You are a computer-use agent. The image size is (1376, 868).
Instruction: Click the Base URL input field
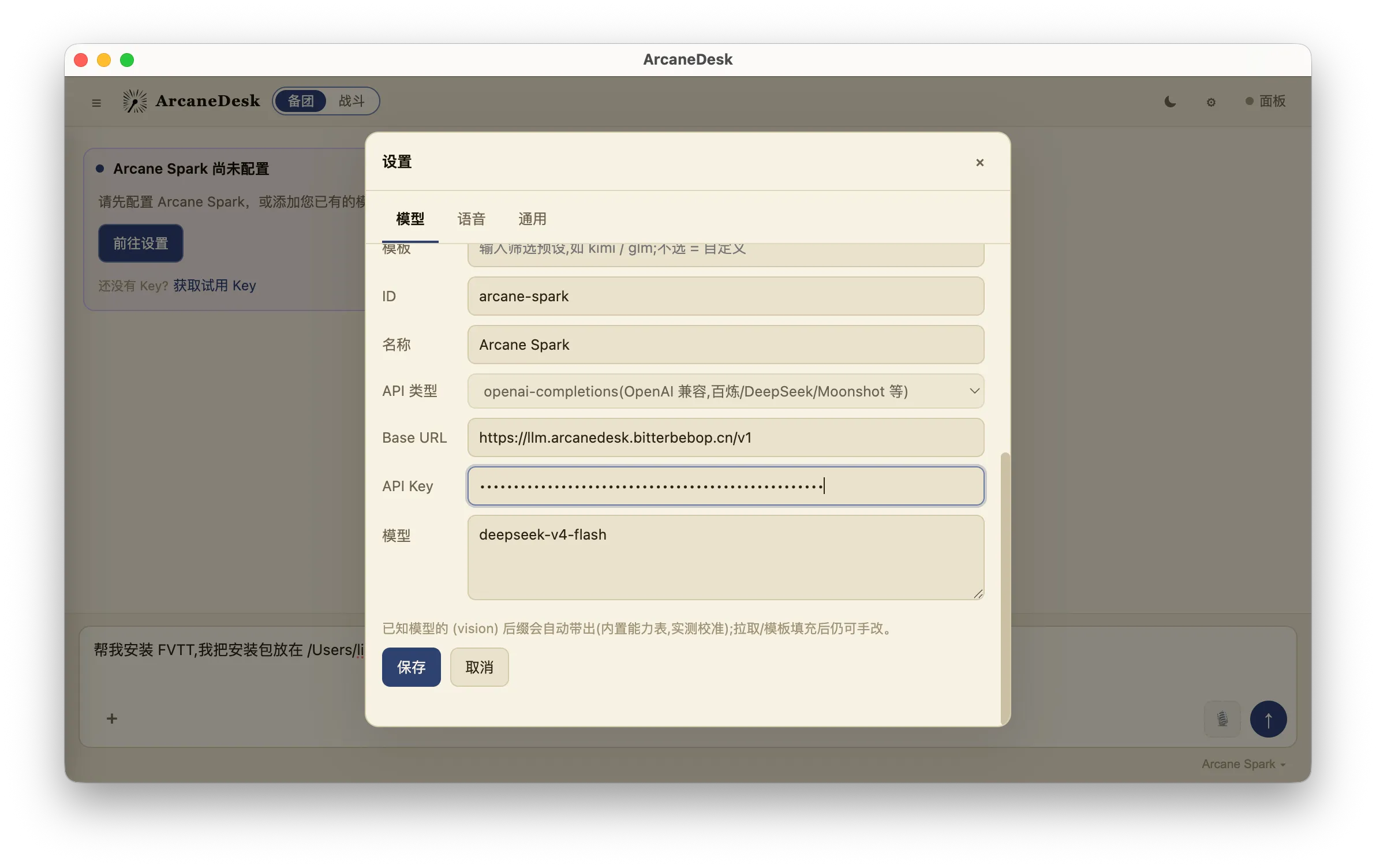[726, 437]
